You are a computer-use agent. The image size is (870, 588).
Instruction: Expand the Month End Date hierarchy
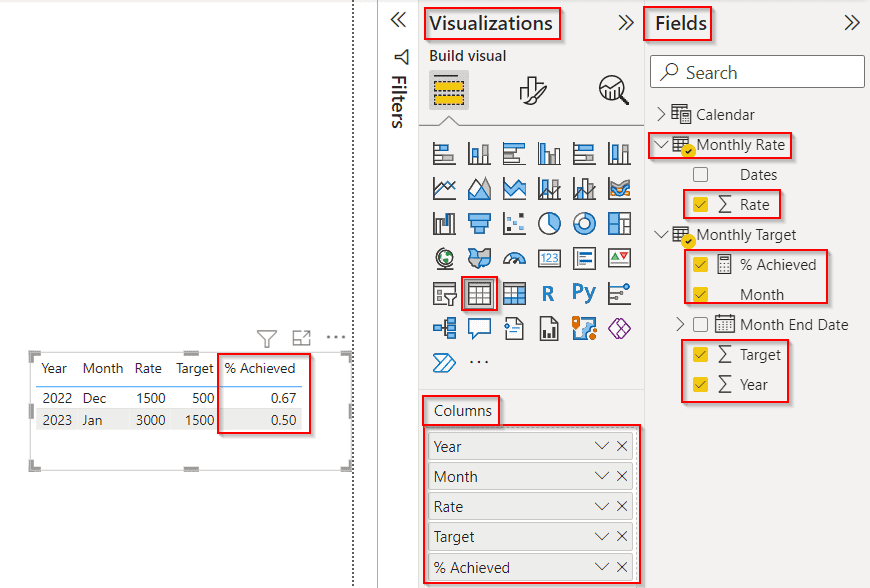[x=680, y=325]
